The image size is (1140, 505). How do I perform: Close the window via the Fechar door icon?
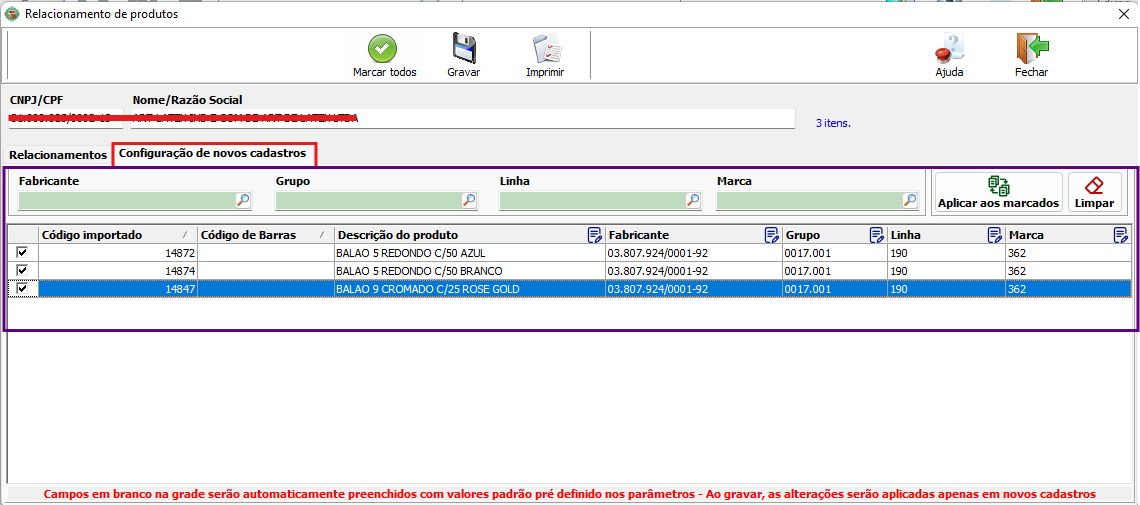(1032, 49)
